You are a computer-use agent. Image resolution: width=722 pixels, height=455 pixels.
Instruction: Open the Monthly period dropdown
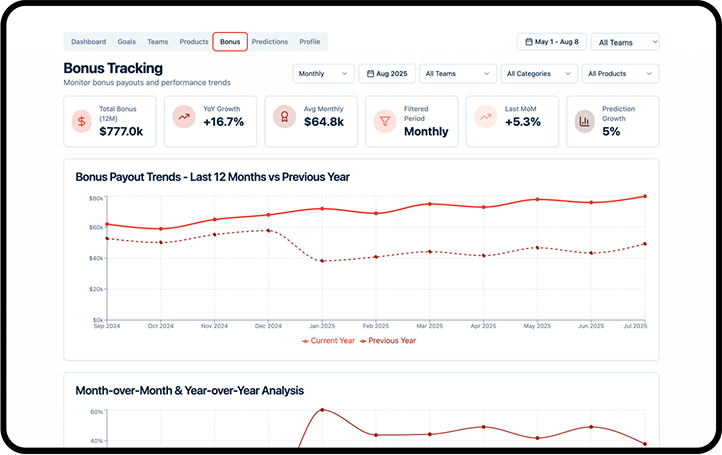pyautogui.click(x=324, y=73)
